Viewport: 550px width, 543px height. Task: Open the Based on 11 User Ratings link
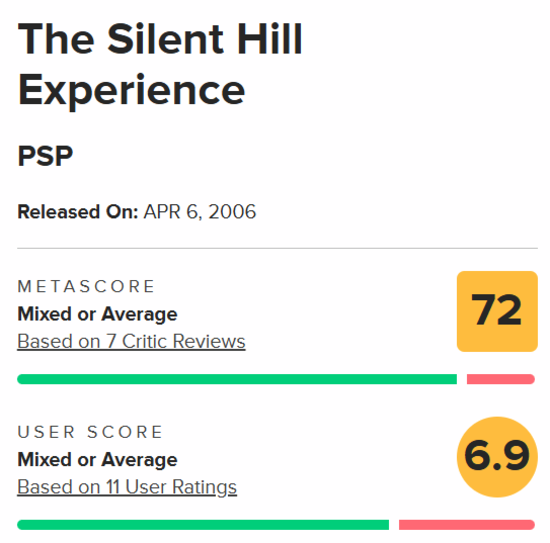pos(127,487)
